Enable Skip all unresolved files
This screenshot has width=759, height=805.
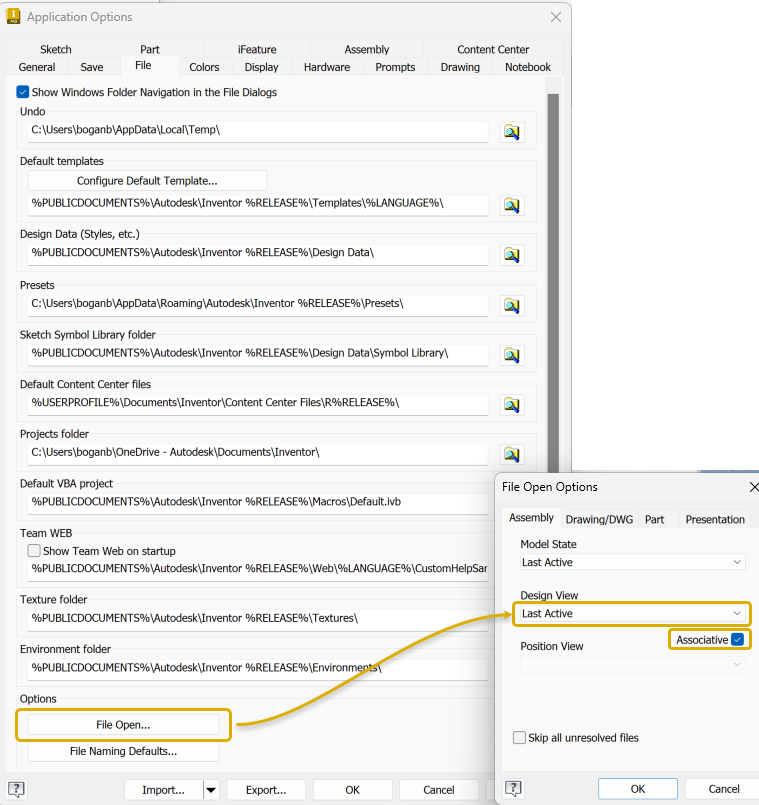pyautogui.click(x=519, y=738)
